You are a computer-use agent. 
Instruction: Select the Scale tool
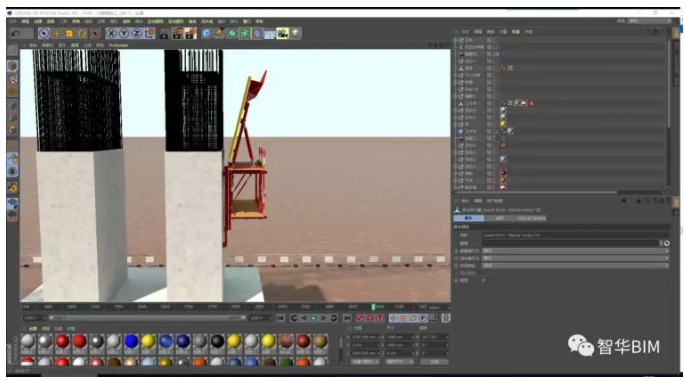[x=69, y=34]
